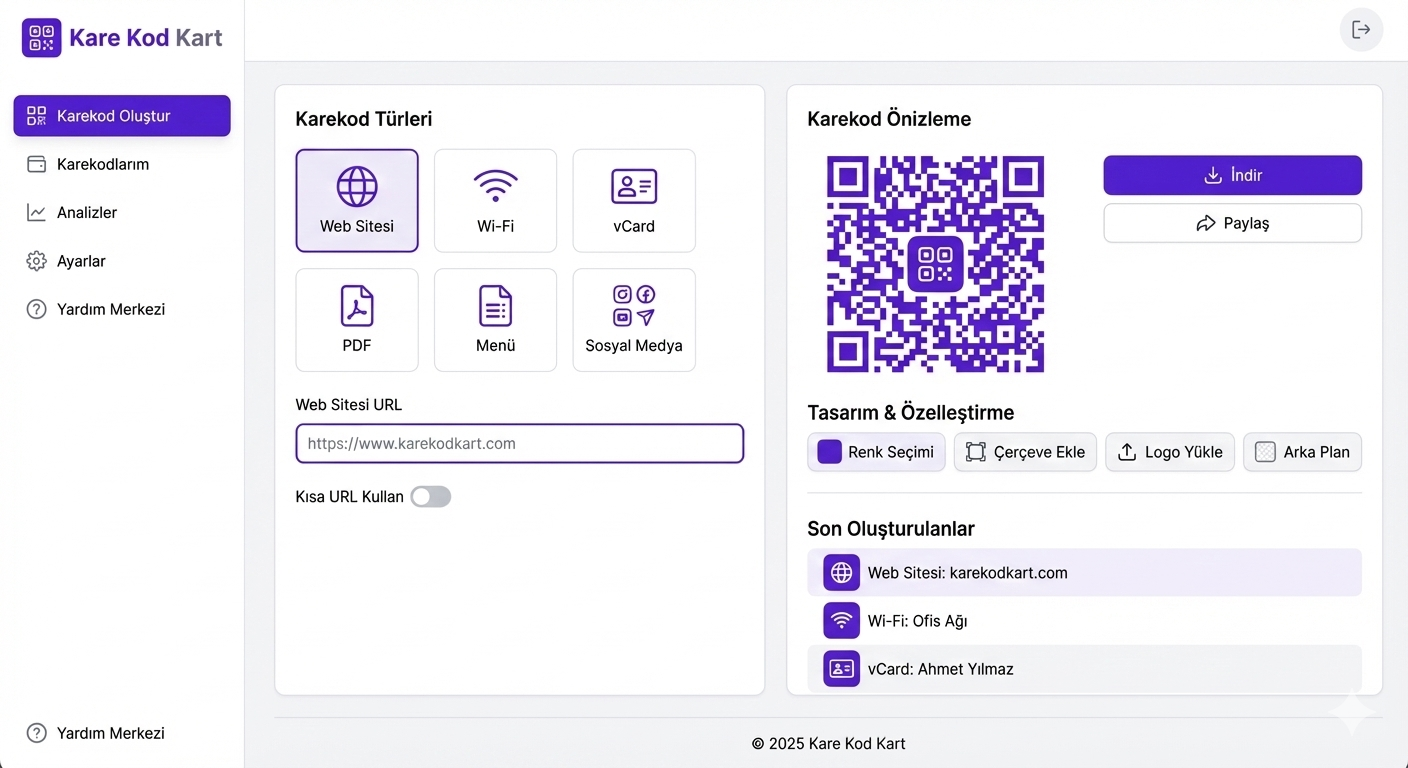
Task: Select the Web Sitesi globe icon tile
Action: coord(357,200)
